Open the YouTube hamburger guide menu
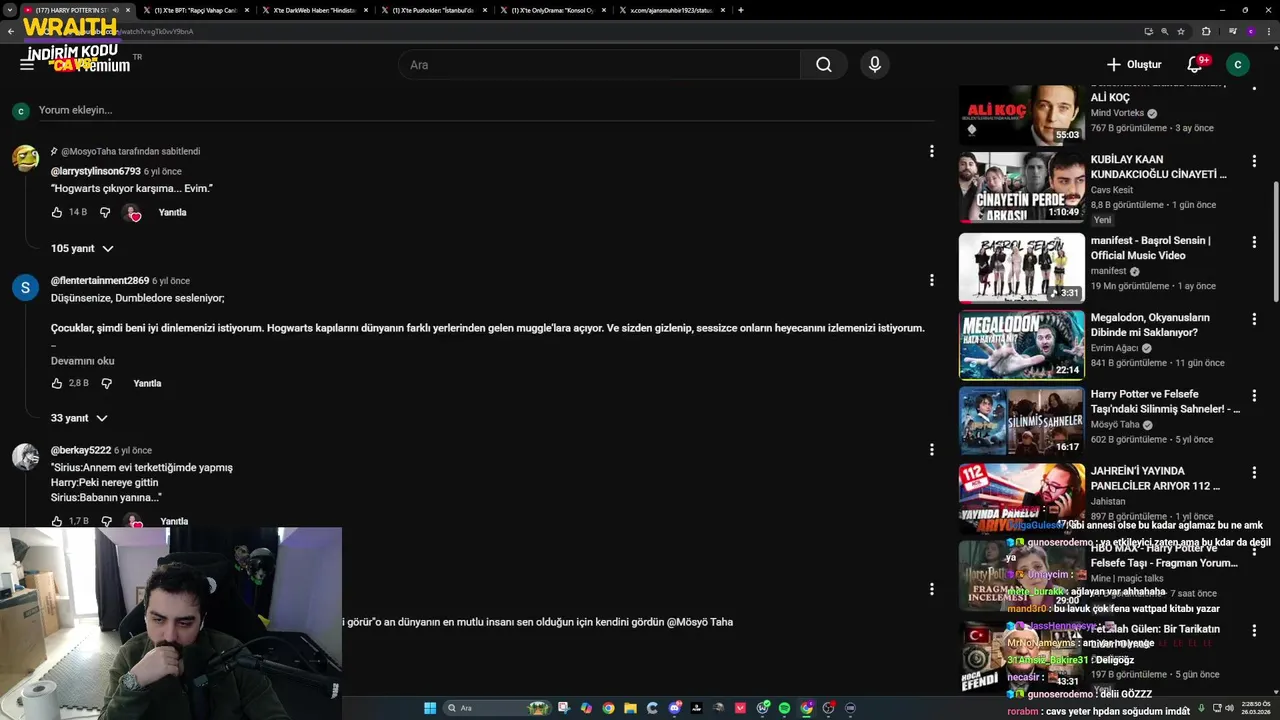The width and height of the screenshot is (1280, 720). pyautogui.click(x=27, y=65)
